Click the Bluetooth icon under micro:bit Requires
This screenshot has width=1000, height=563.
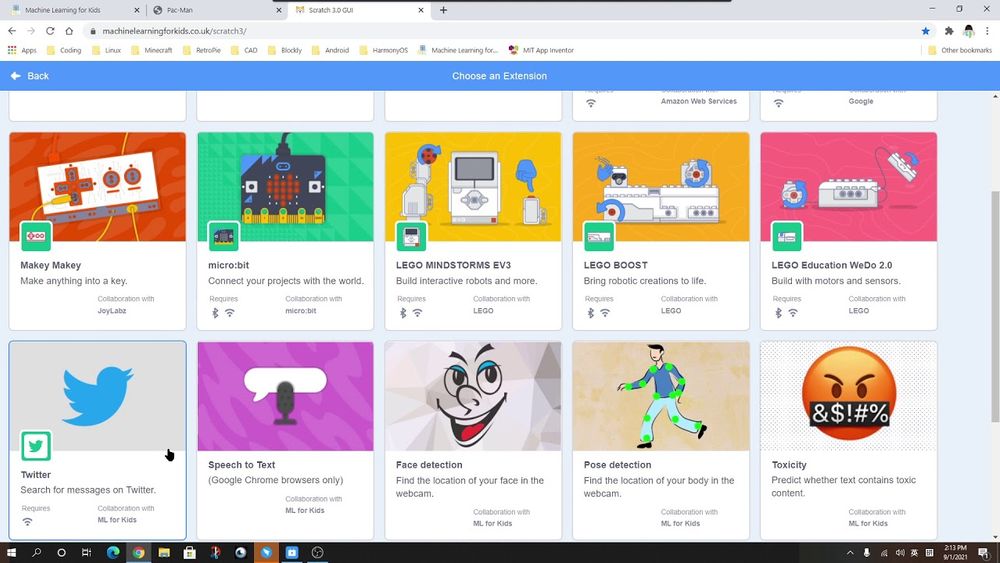click(x=215, y=313)
